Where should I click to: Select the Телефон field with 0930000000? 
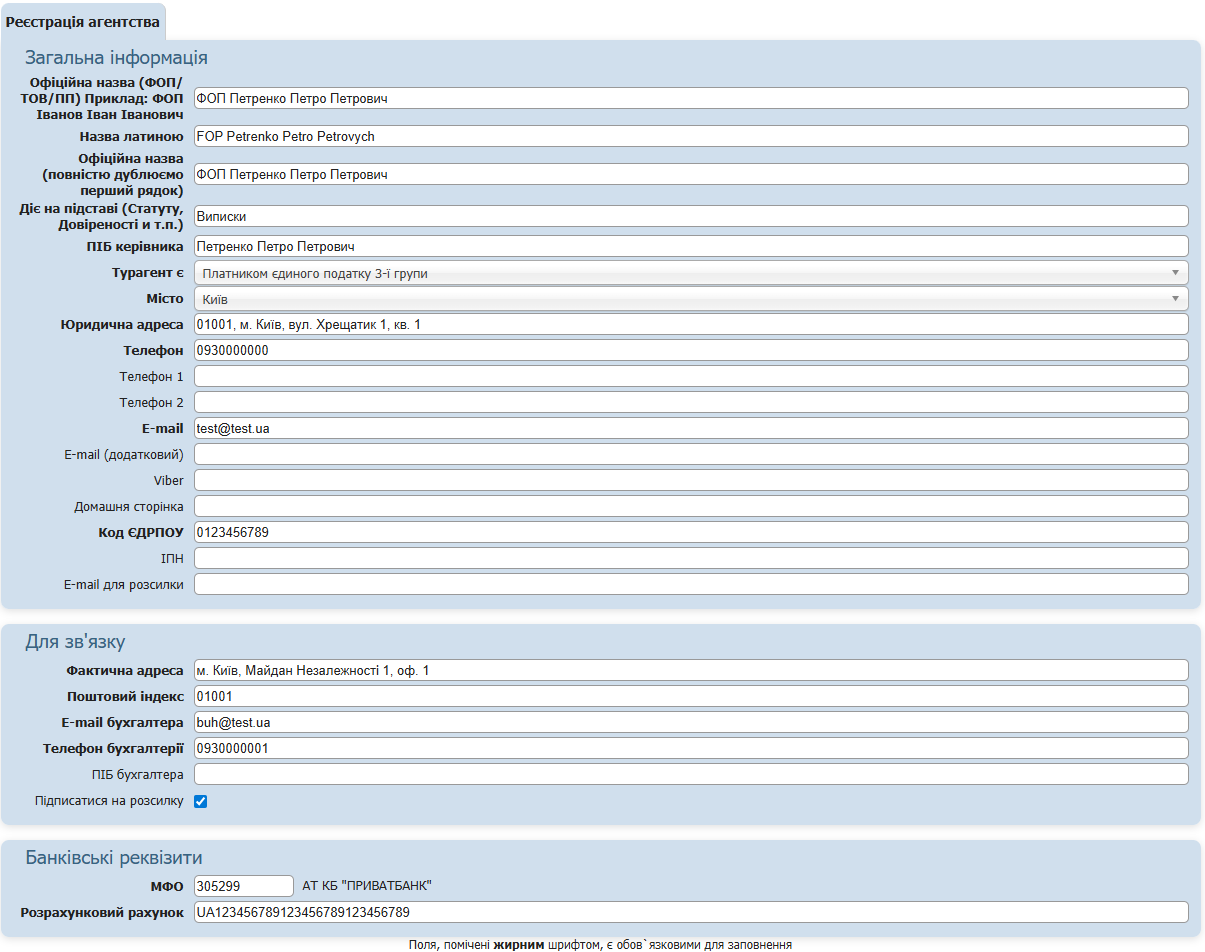(x=690, y=350)
